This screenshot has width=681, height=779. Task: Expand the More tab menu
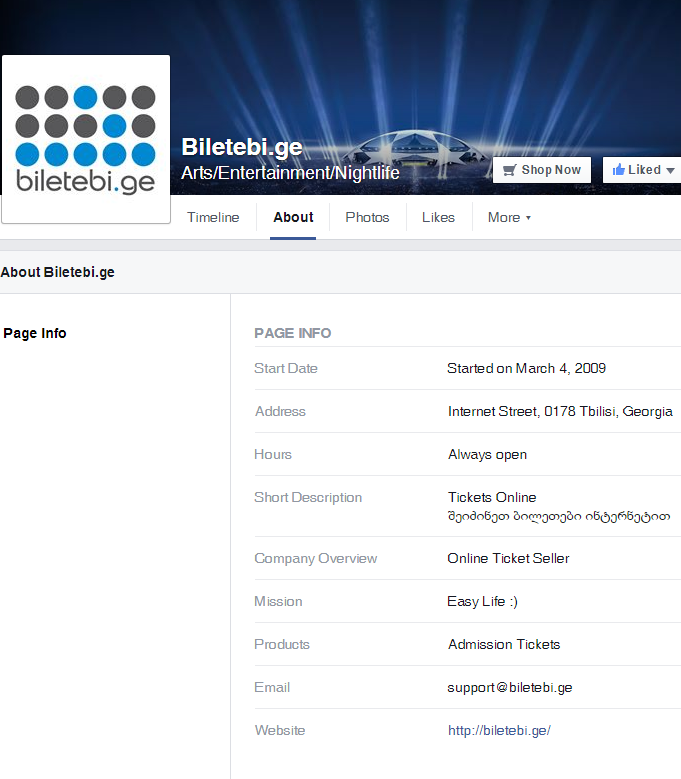click(x=509, y=218)
